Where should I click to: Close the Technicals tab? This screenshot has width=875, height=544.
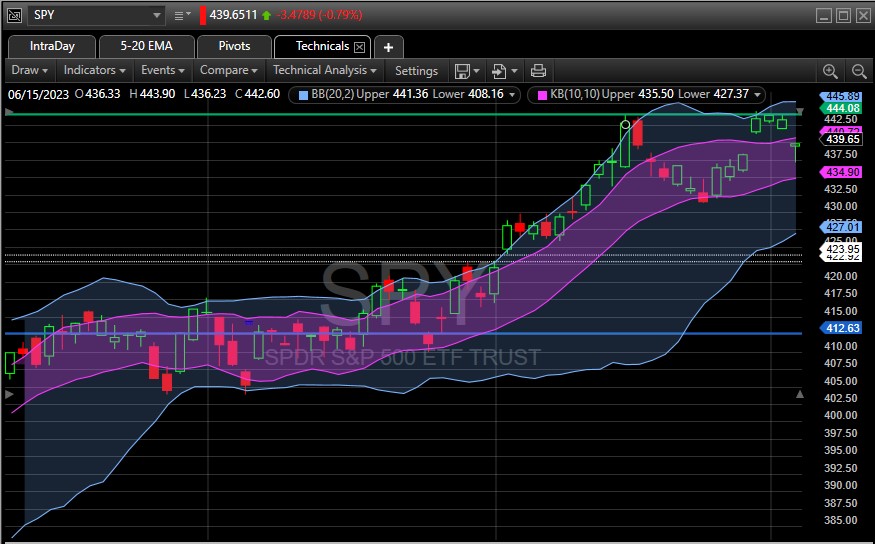pyautogui.click(x=361, y=47)
